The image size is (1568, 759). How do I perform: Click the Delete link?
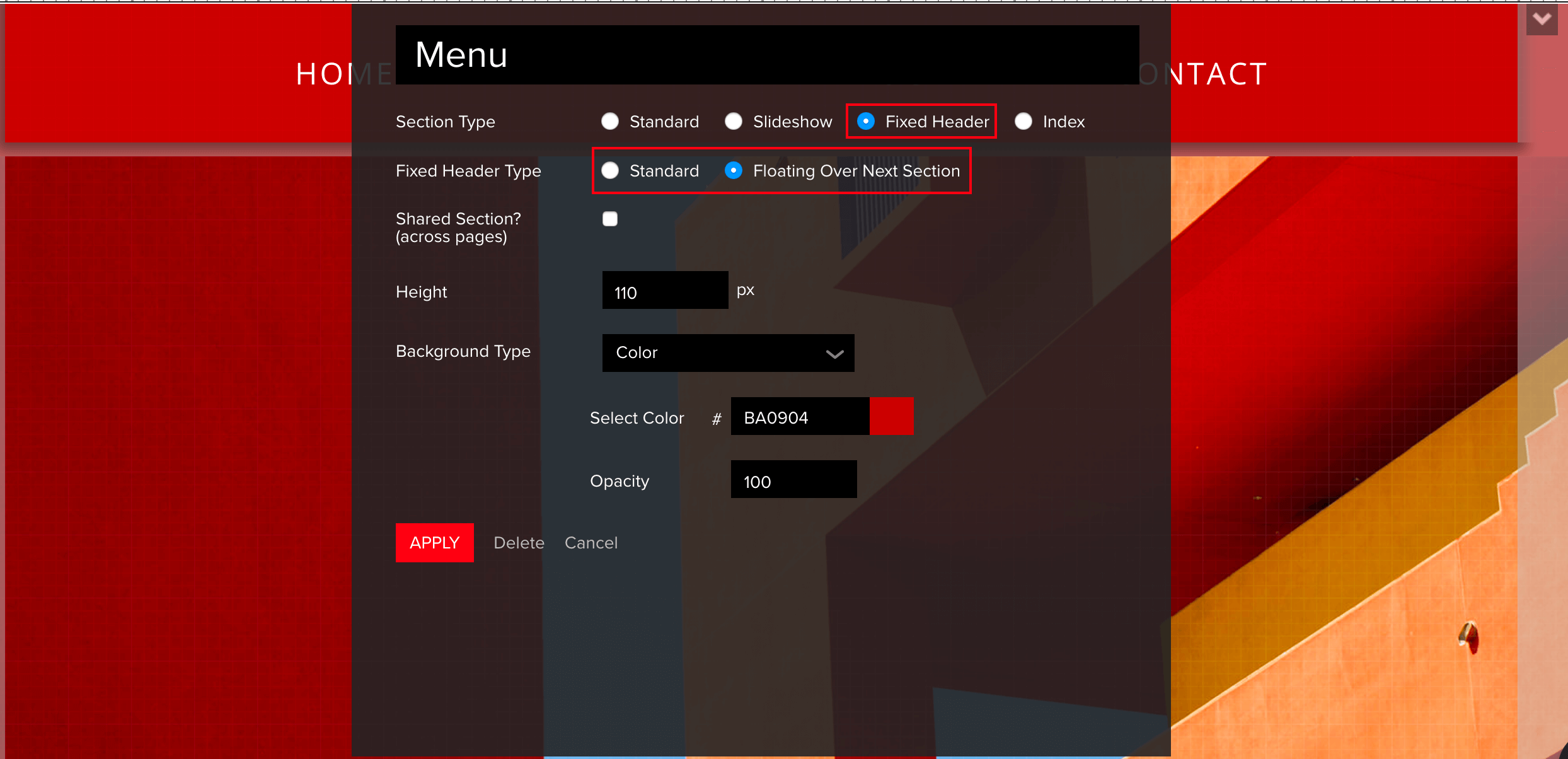click(519, 543)
